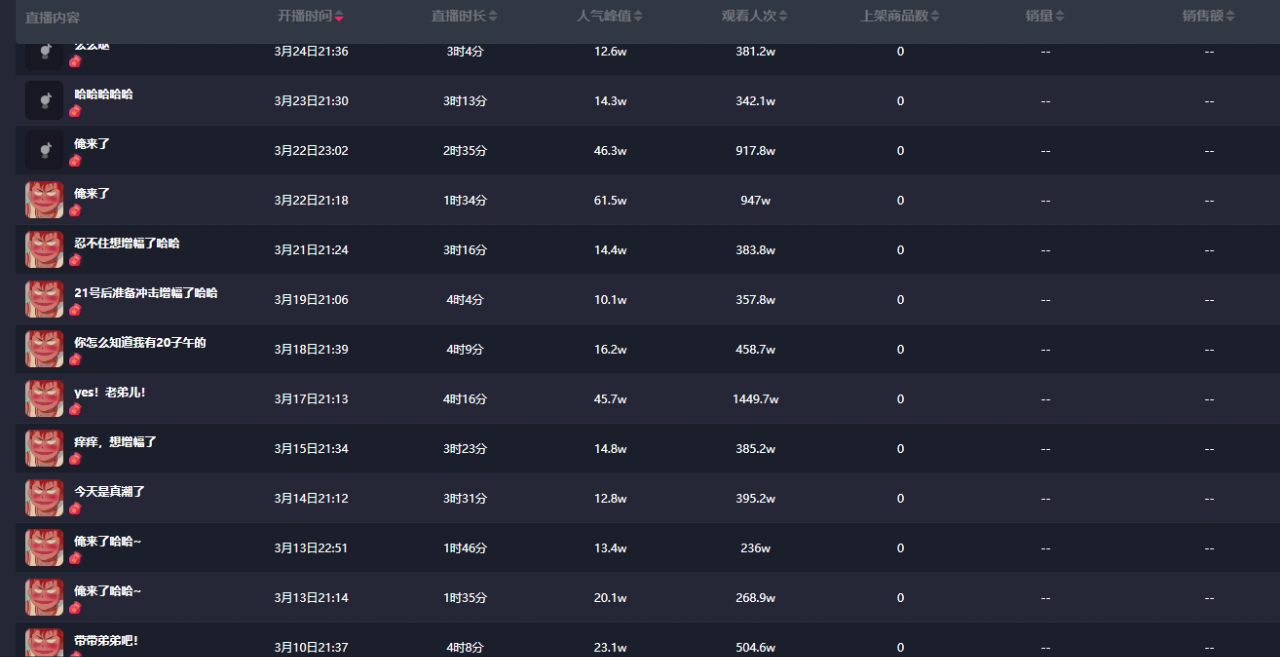Select the duration value 4时16分
Viewport: 1280px width, 657px height.
(x=465, y=399)
